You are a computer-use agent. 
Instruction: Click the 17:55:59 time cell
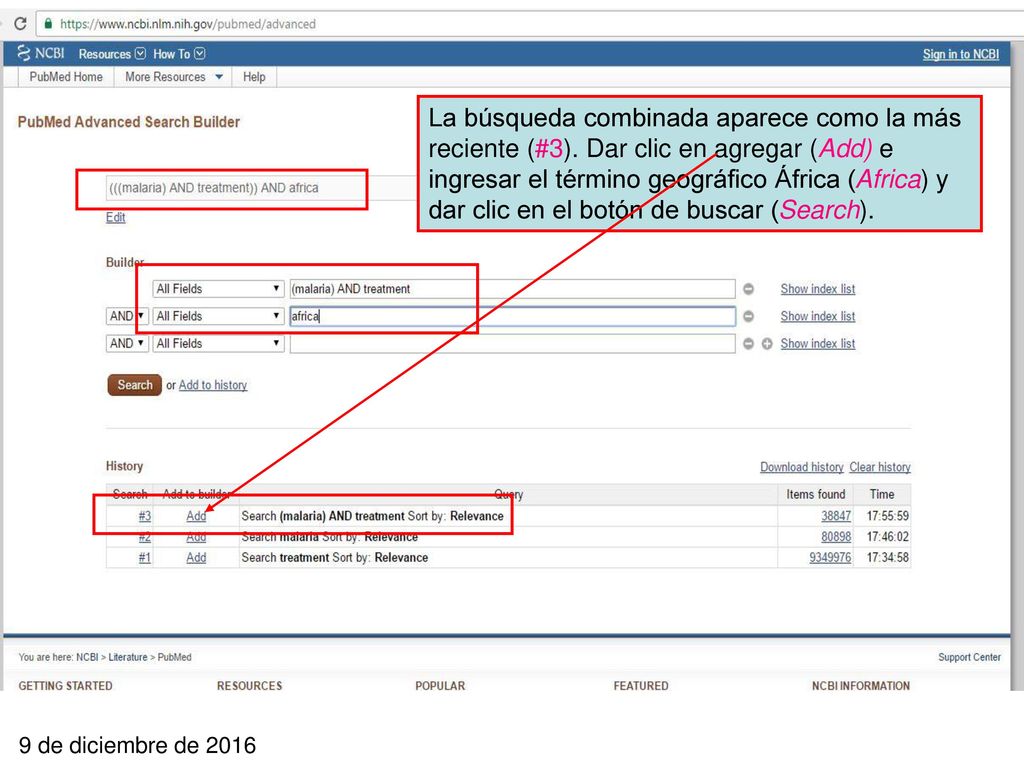coord(888,516)
